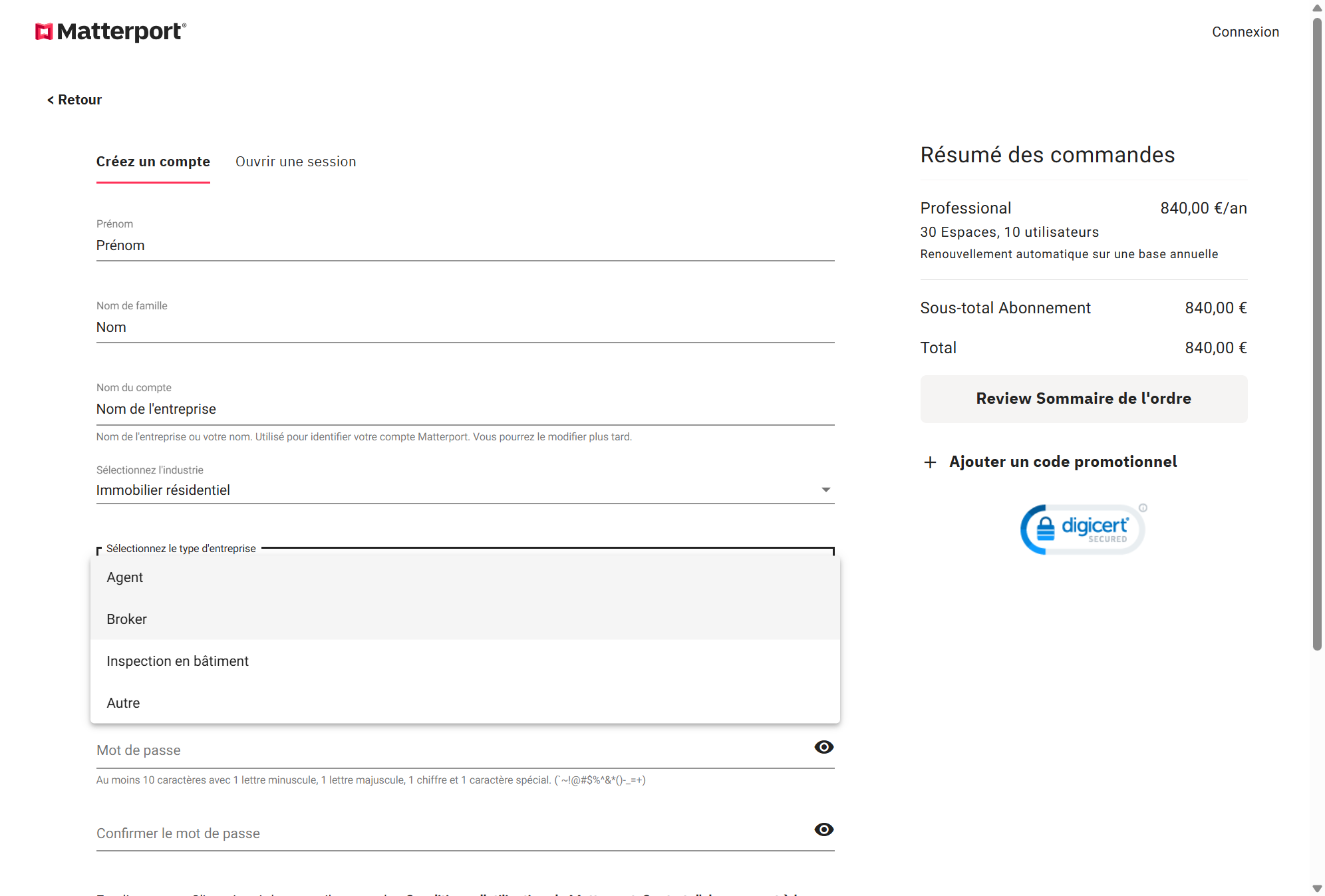Click the scrollbar down arrow
The width and height of the screenshot is (1325, 896).
pos(1317,889)
